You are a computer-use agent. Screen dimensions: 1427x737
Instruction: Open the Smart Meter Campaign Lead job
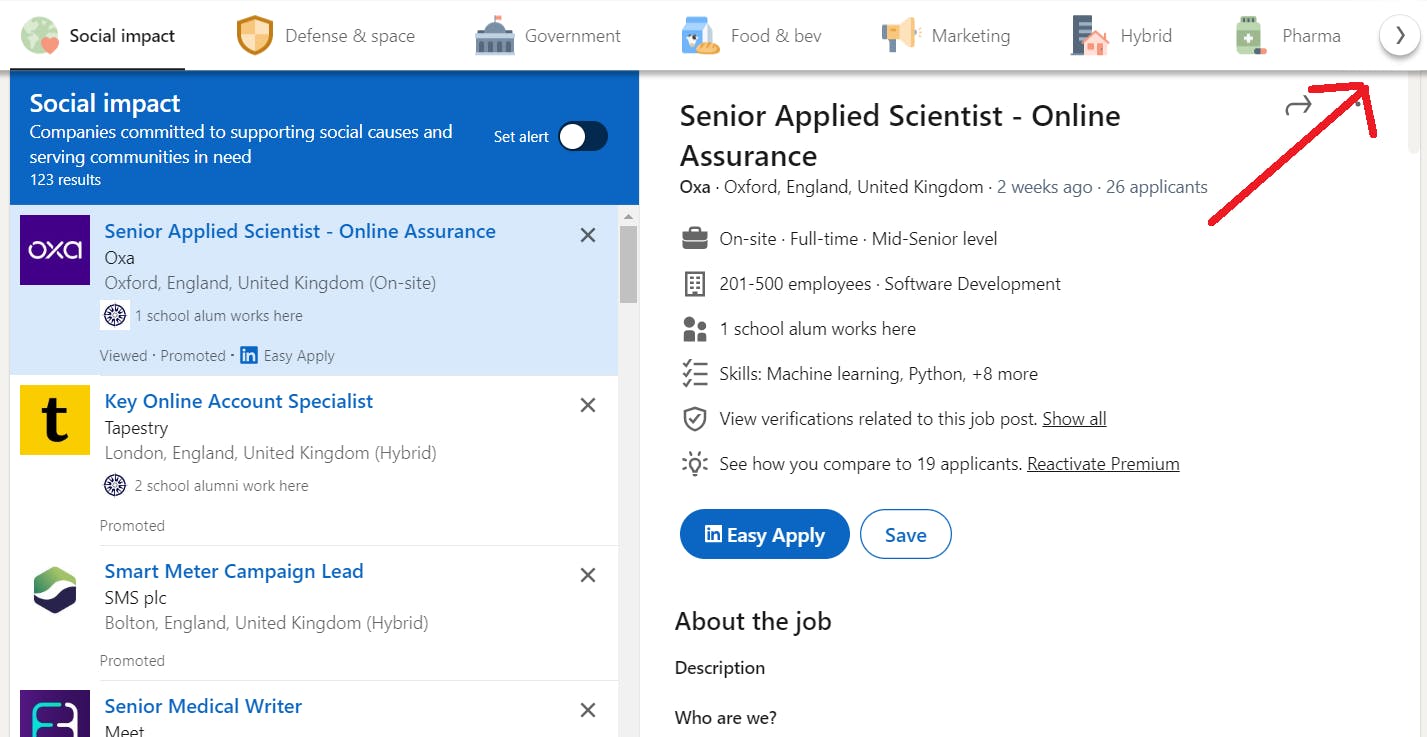tap(234, 571)
